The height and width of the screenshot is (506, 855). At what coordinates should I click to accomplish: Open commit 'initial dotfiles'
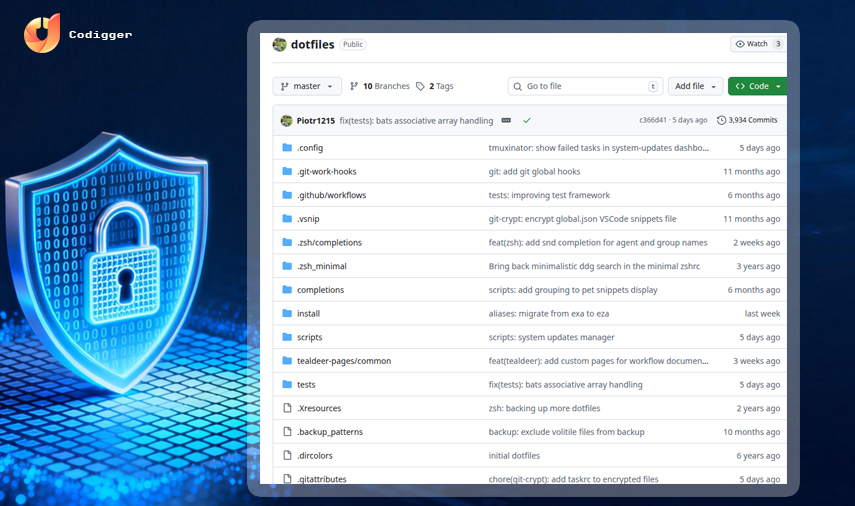coord(514,456)
